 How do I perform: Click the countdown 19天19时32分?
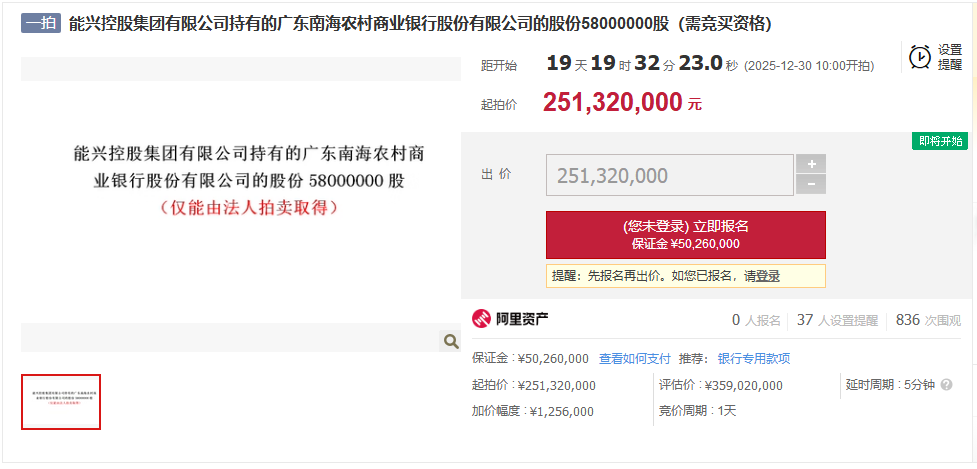click(x=611, y=64)
